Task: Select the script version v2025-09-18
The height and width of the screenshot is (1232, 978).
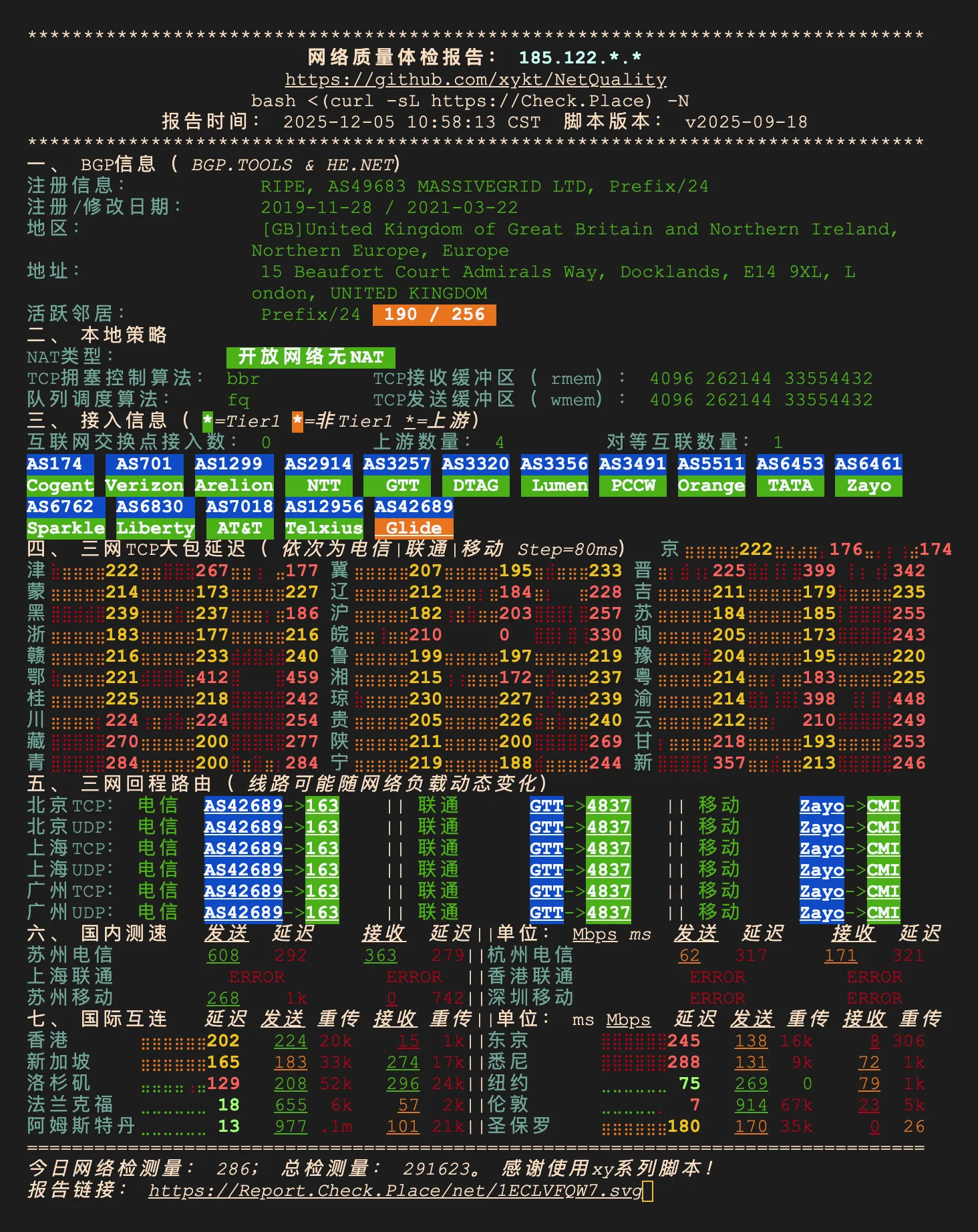Action: click(x=746, y=122)
